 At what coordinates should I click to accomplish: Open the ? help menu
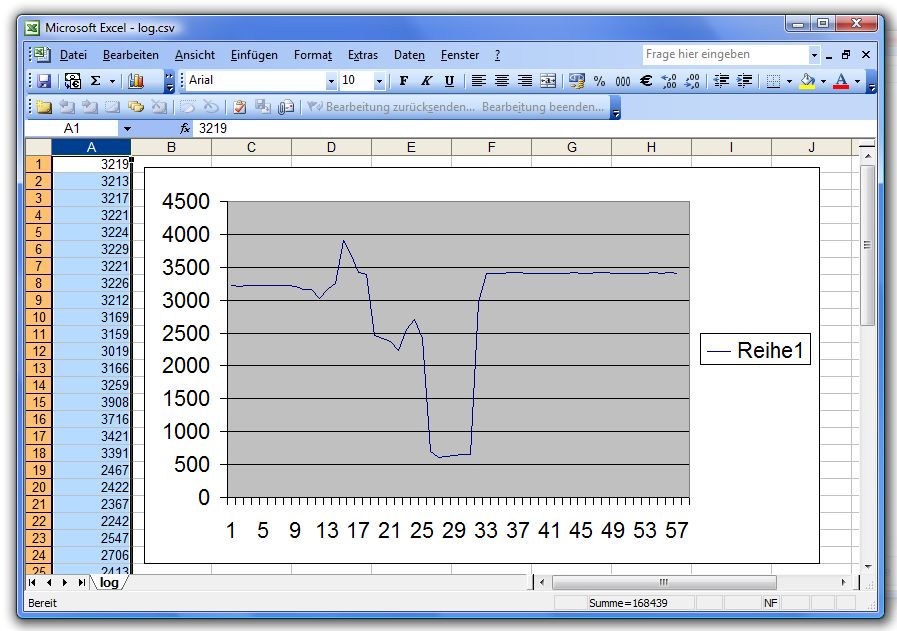click(498, 55)
